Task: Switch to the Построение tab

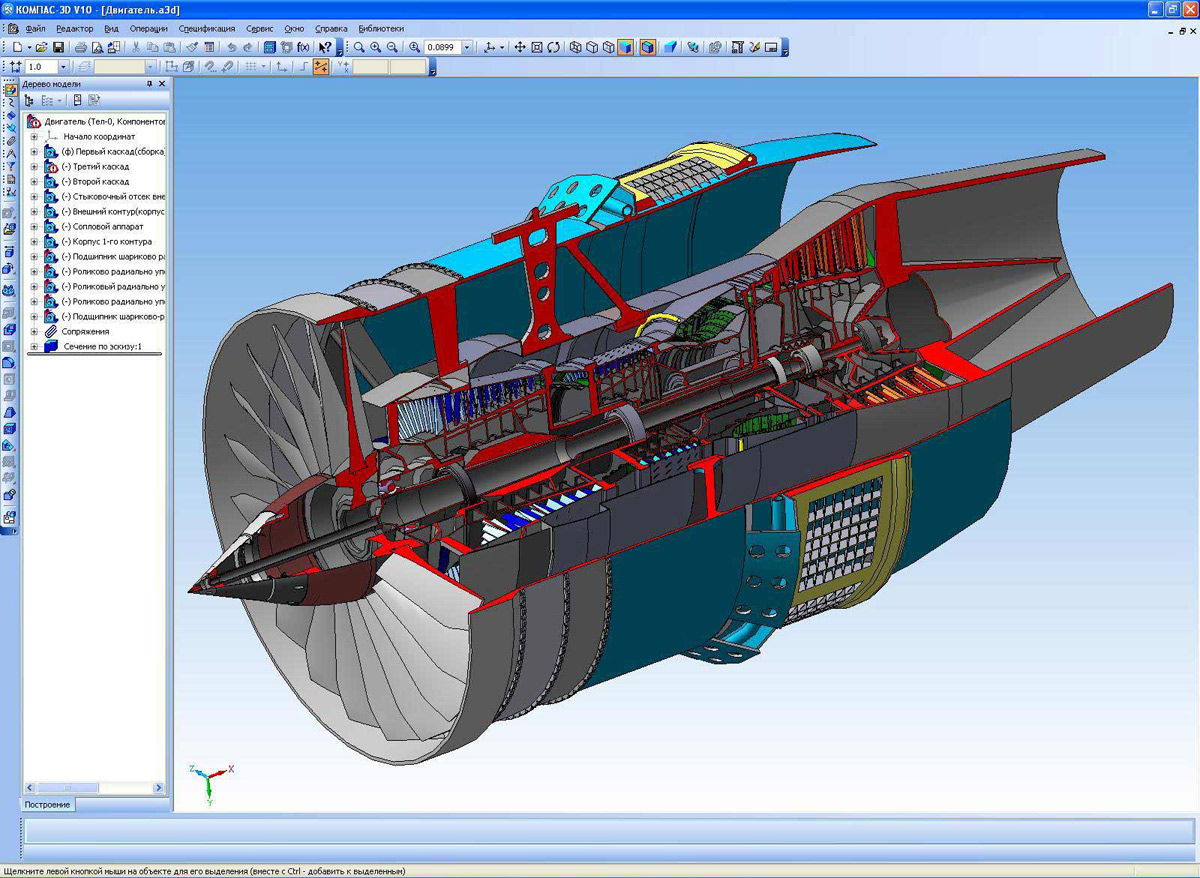Action: [47, 805]
